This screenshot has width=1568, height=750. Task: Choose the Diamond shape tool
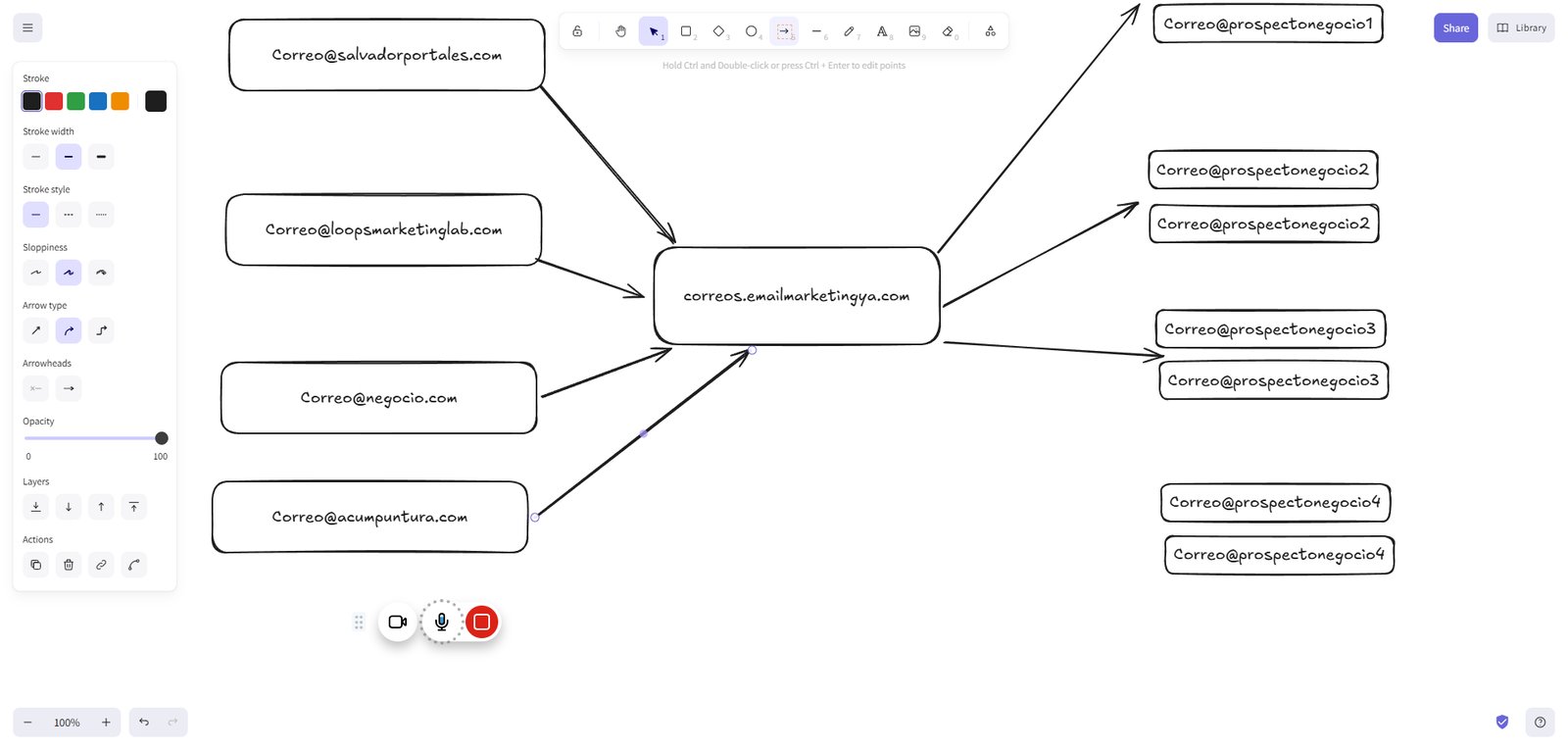(x=718, y=31)
